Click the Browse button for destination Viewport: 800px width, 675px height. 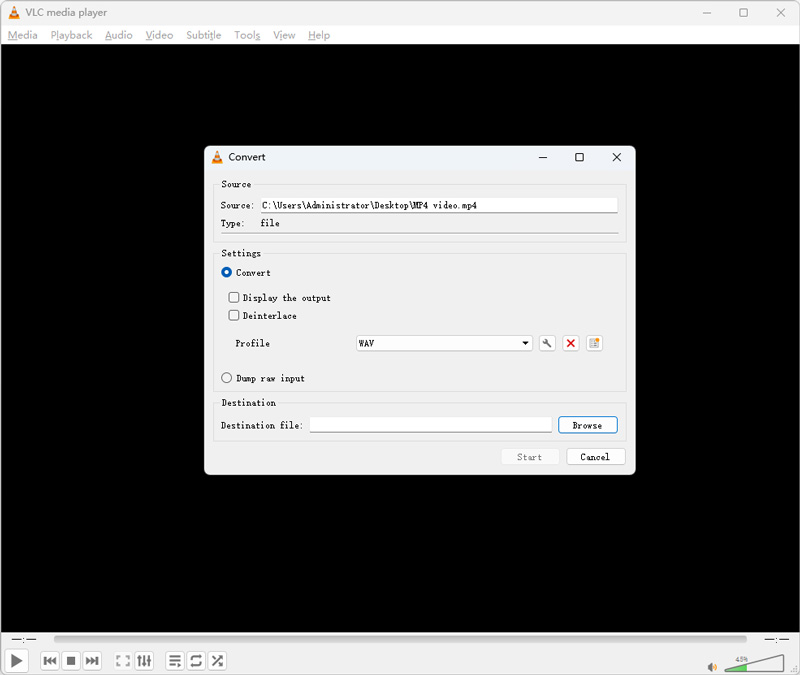coord(587,424)
